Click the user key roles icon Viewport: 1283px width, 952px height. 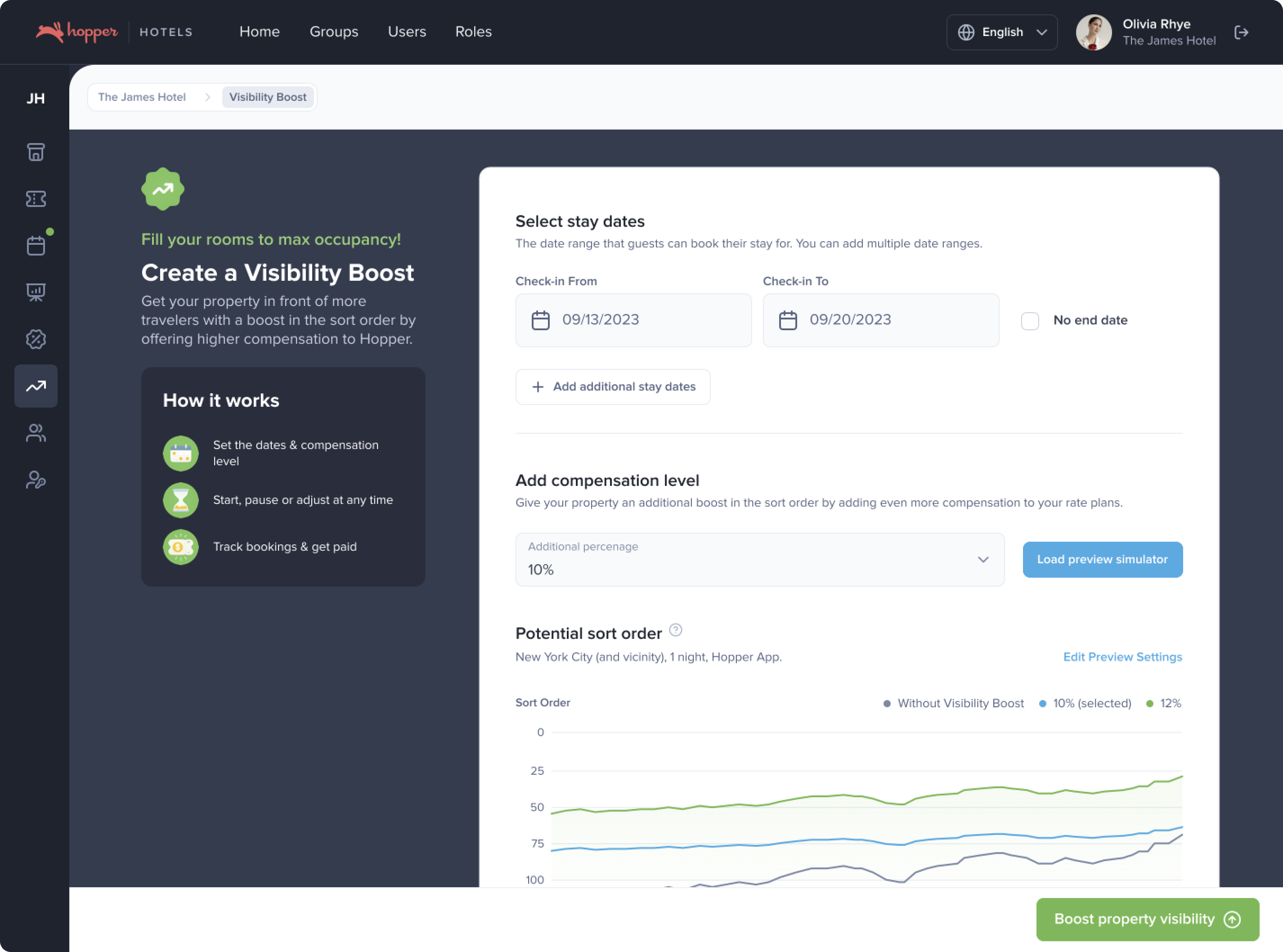[36, 480]
